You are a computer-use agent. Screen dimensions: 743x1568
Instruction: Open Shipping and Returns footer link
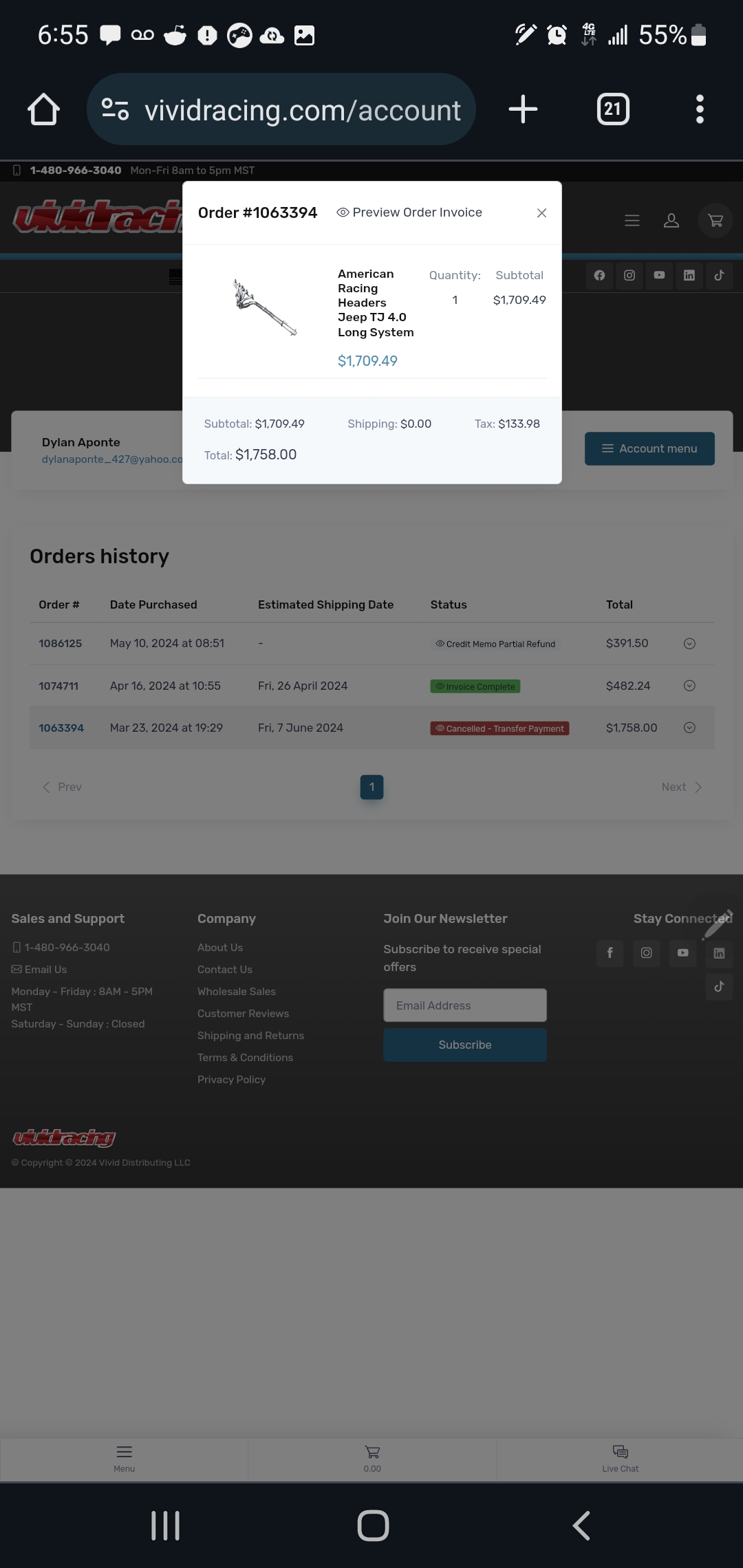[250, 1036]
